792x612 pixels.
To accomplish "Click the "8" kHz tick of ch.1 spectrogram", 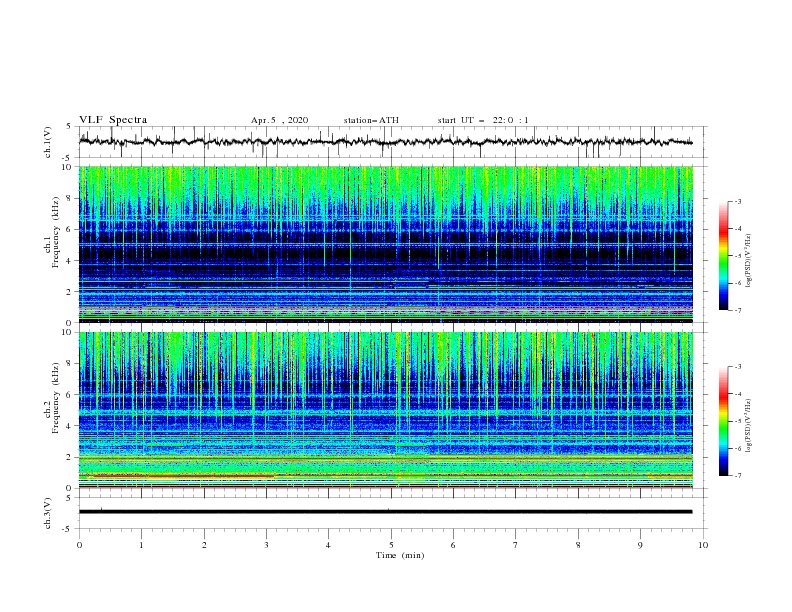I will [x=71, y=198].
